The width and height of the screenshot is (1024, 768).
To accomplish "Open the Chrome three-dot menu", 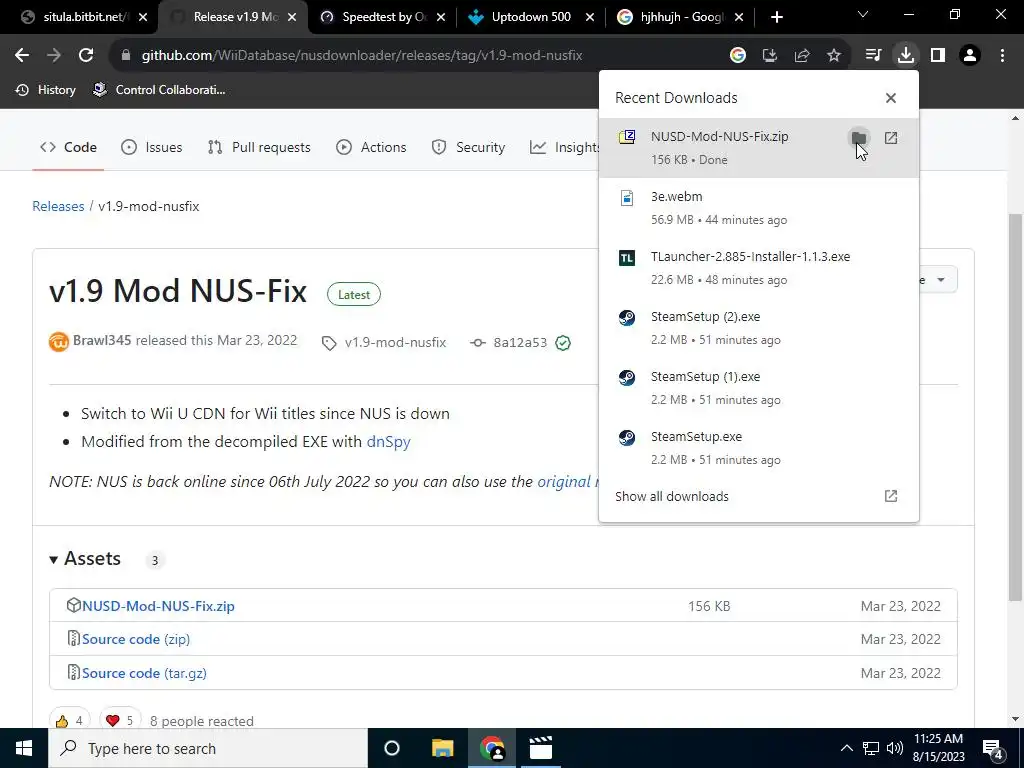I will point(1002,56).
